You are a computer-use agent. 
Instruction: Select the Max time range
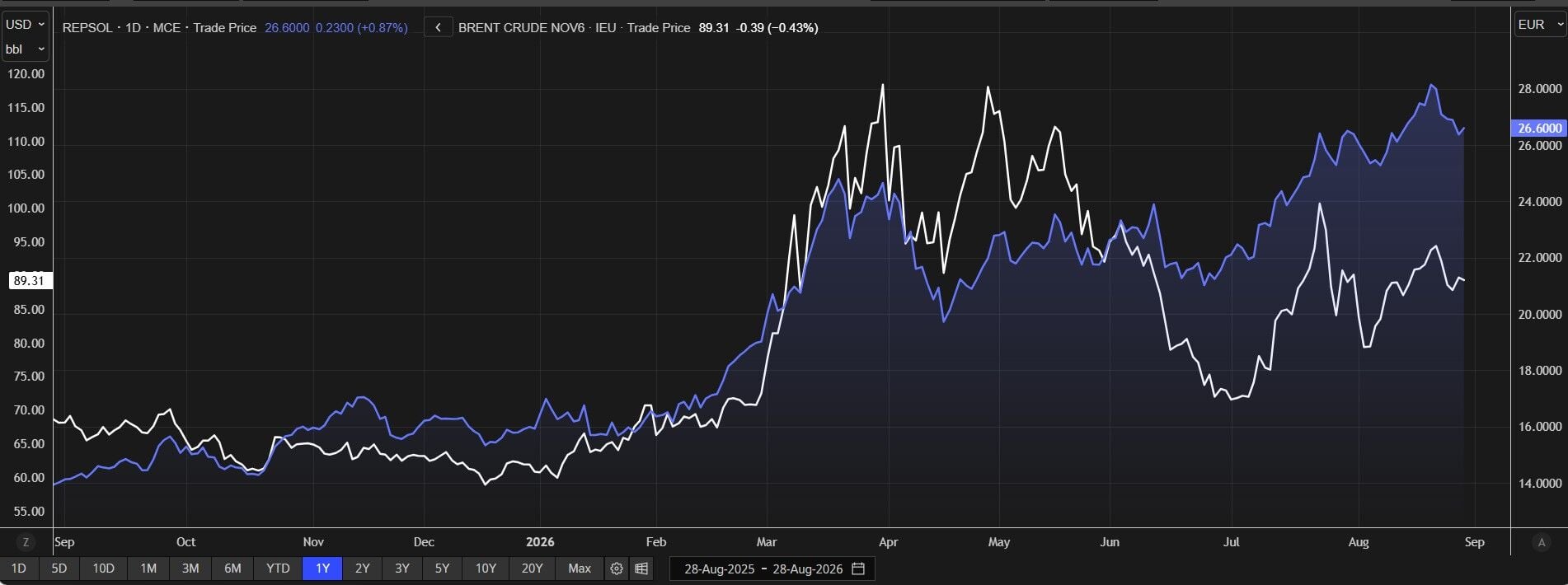coord(580,569)
